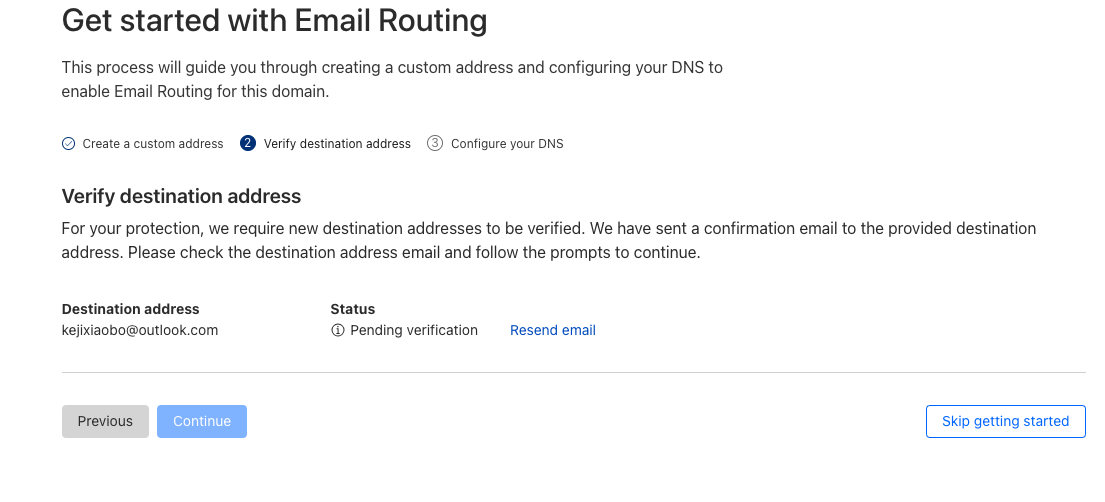Click the "Destination address" column label
Screen dimensions: 1105x502
coord(131,309)
